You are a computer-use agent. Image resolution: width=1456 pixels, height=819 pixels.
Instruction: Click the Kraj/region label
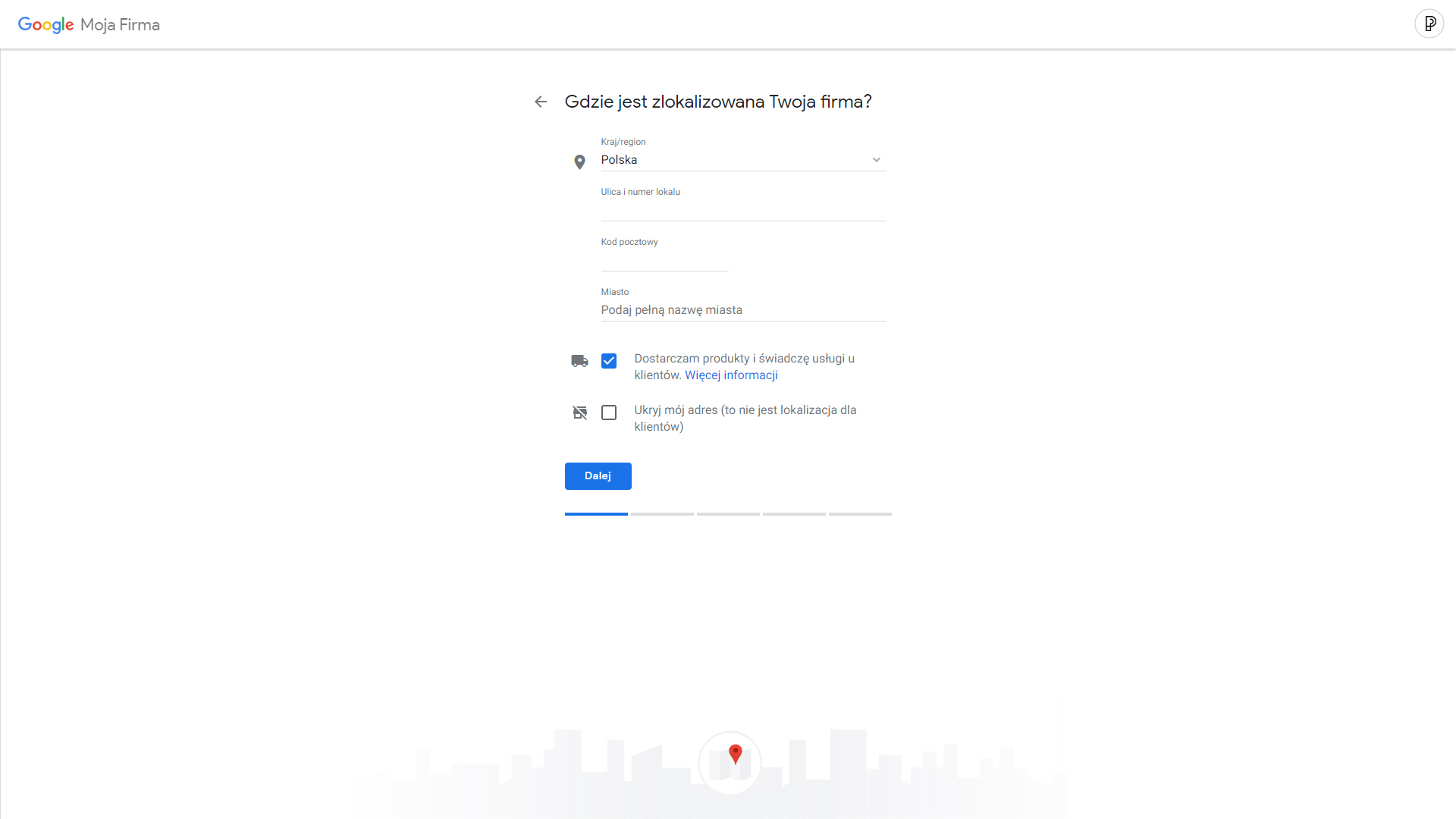pyautogui.click(x=623, y=142)
